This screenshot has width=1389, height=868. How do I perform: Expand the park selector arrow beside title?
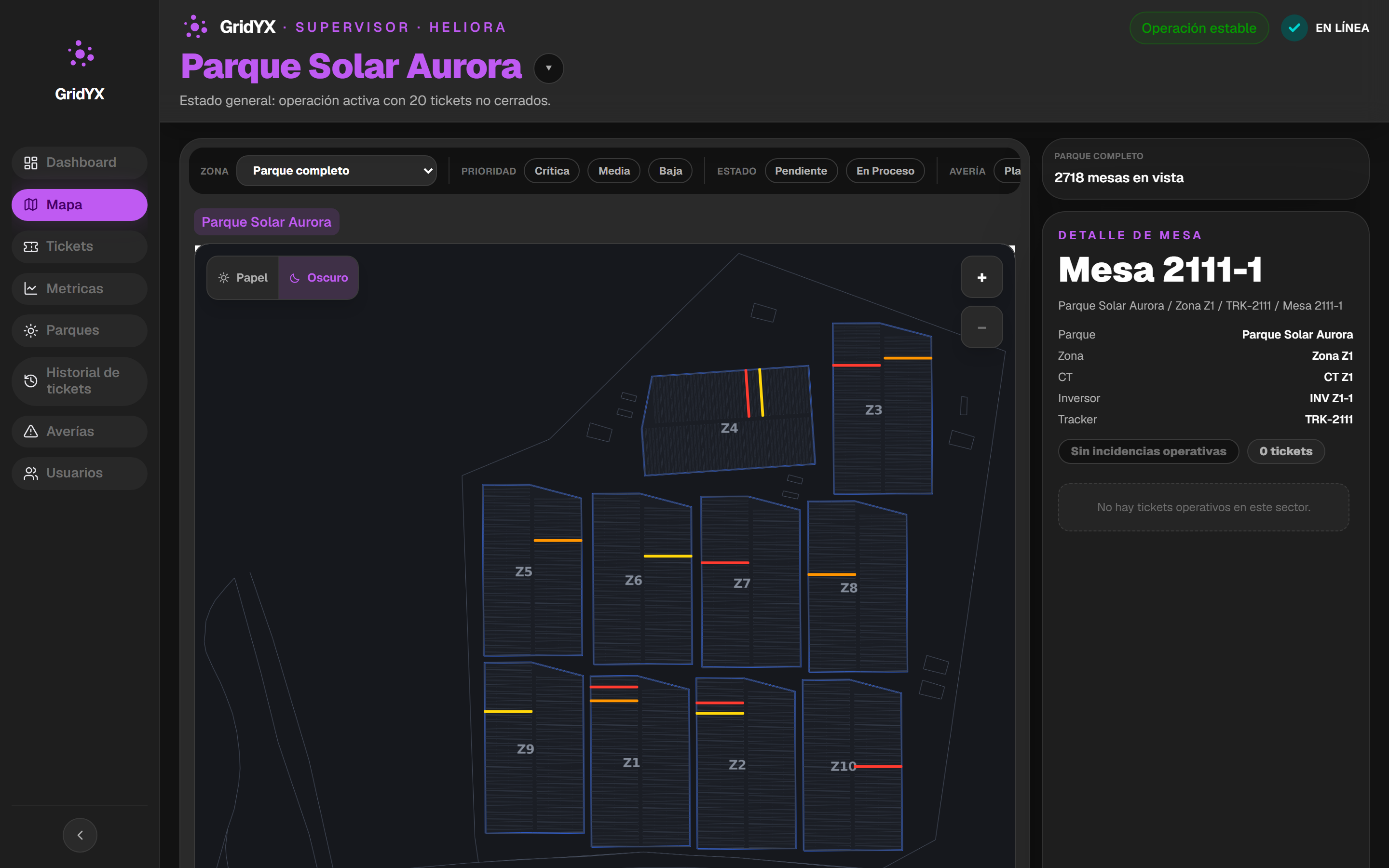548,68
